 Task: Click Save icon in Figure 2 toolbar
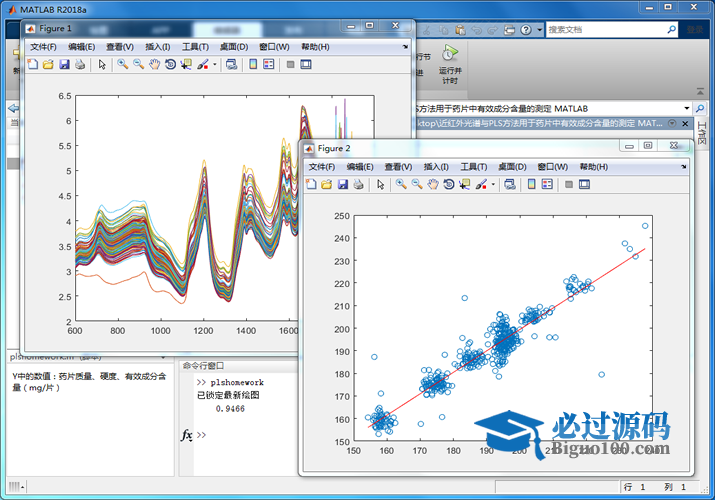tap(343, 184)
